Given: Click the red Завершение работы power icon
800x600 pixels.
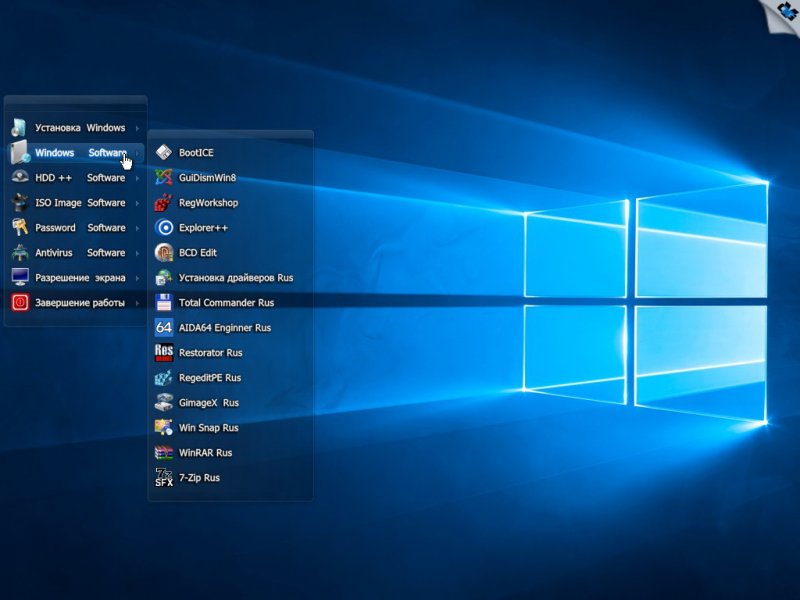Looking at the screenshot, I should (20, 302).
